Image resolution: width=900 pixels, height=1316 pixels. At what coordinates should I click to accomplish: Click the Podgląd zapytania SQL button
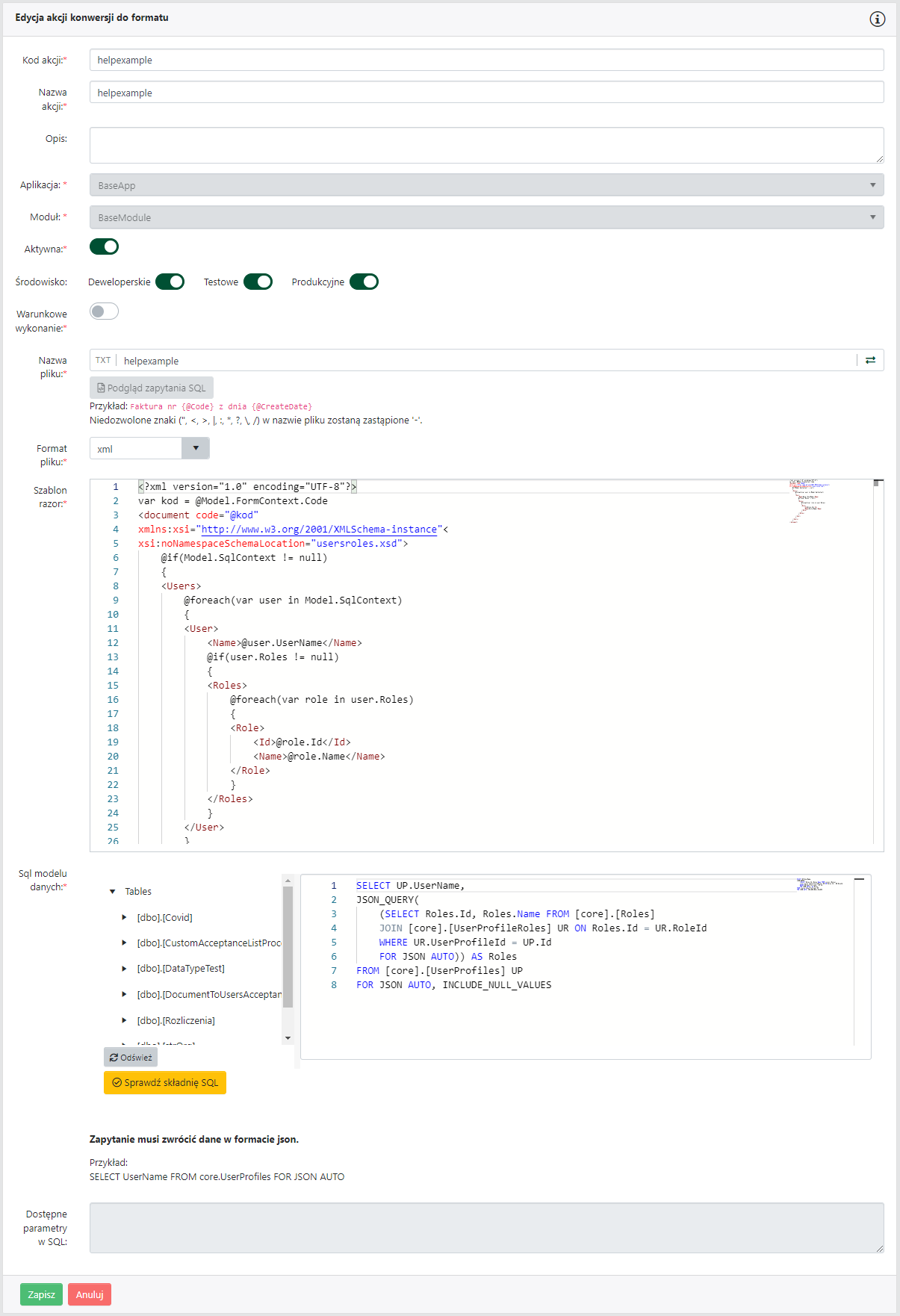[152, 388]
